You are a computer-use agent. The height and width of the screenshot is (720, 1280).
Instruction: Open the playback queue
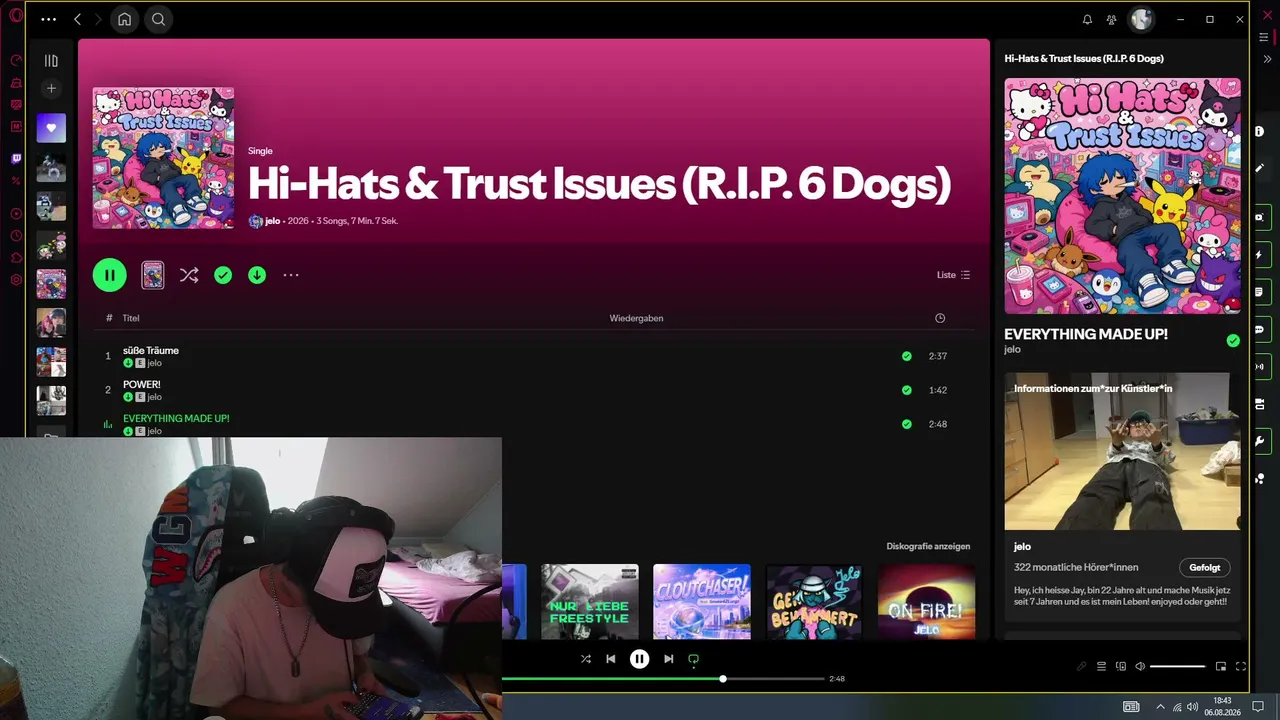pos(1101,666)
